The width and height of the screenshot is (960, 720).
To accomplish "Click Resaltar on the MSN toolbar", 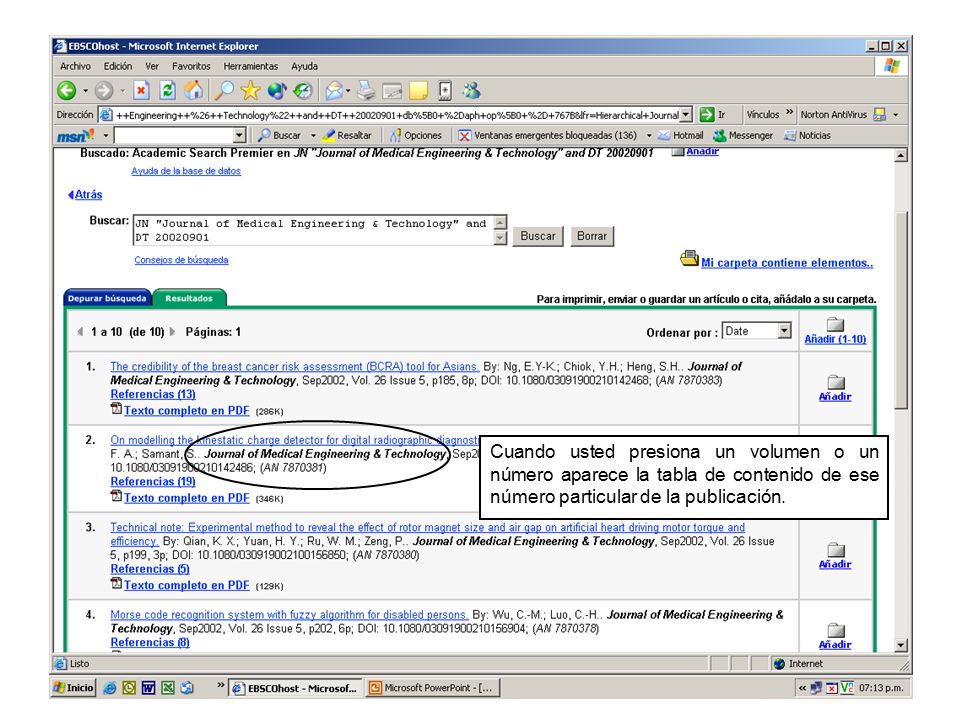I will pyautogui.click(x=347, y=135).
